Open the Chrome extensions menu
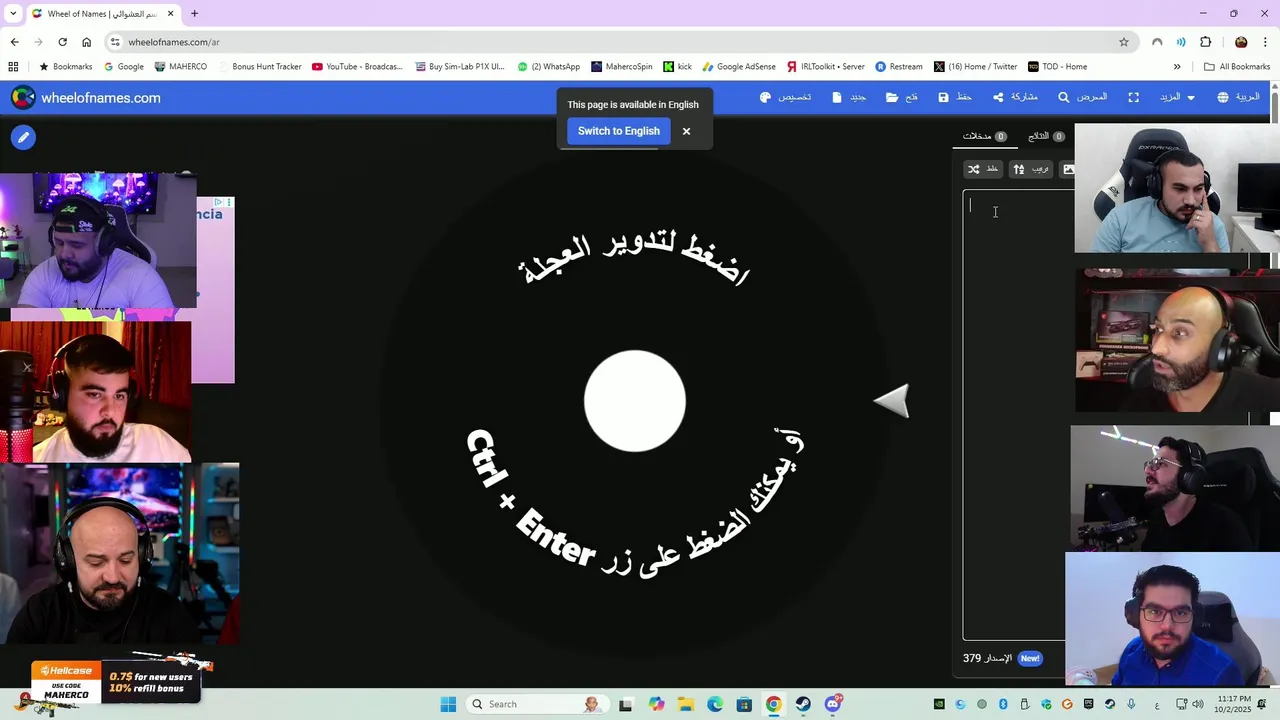The height and width of the screenshot is (720, 1280). point(1205,42)
